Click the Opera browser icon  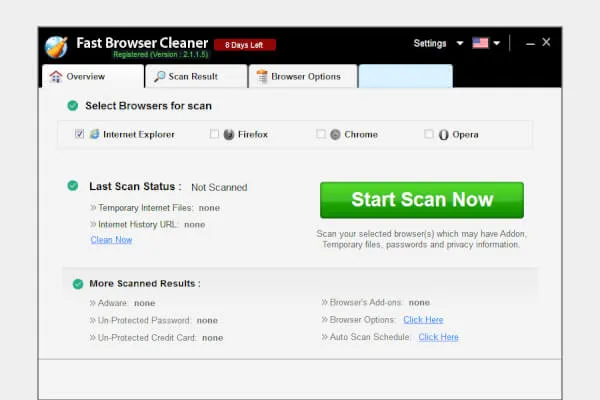[443, 135]
